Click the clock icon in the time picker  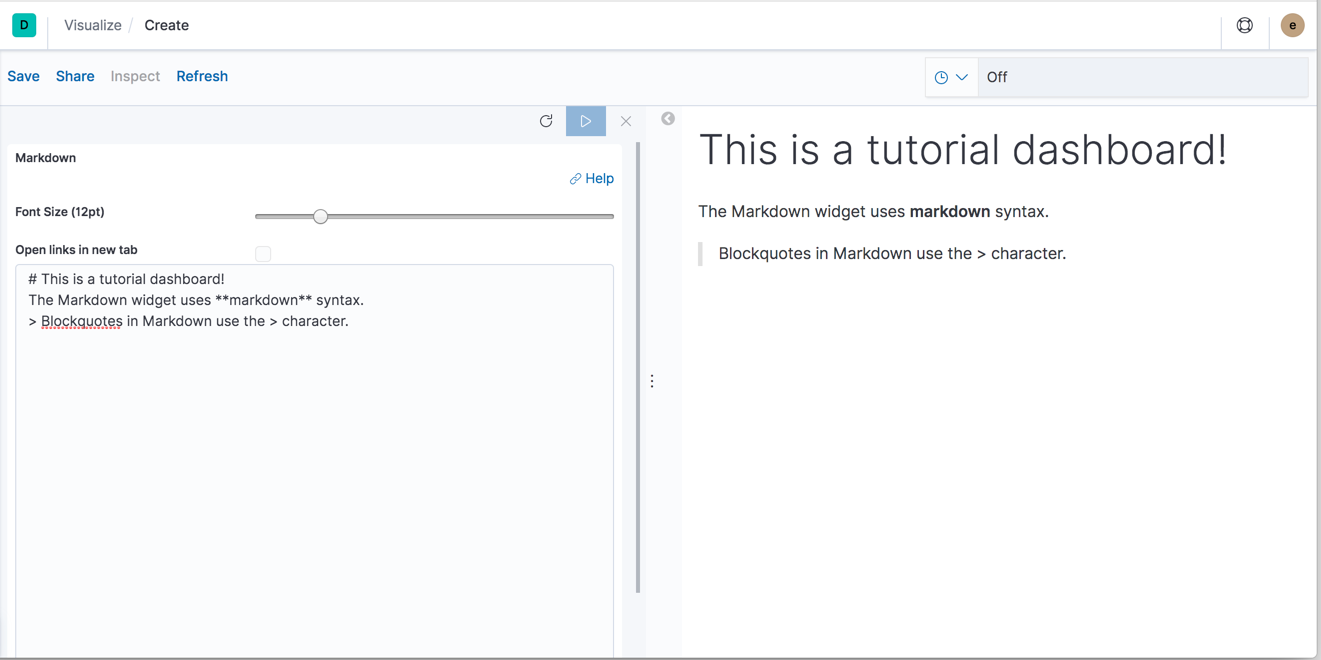[940, 76]
